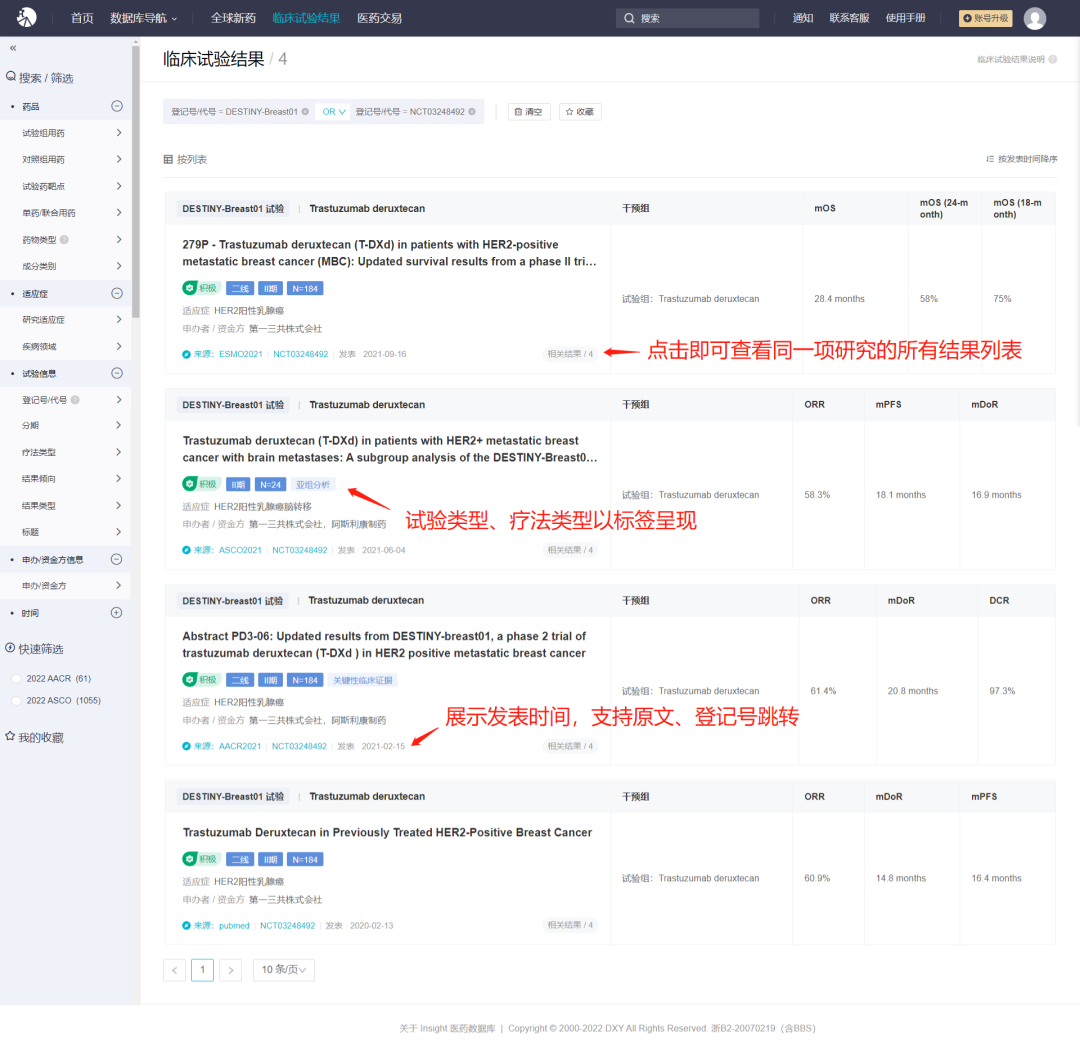This screenshot has width=1080, height=1052.
Task: Open the ASCO2021 source link
Action: (x=240, y=550)
